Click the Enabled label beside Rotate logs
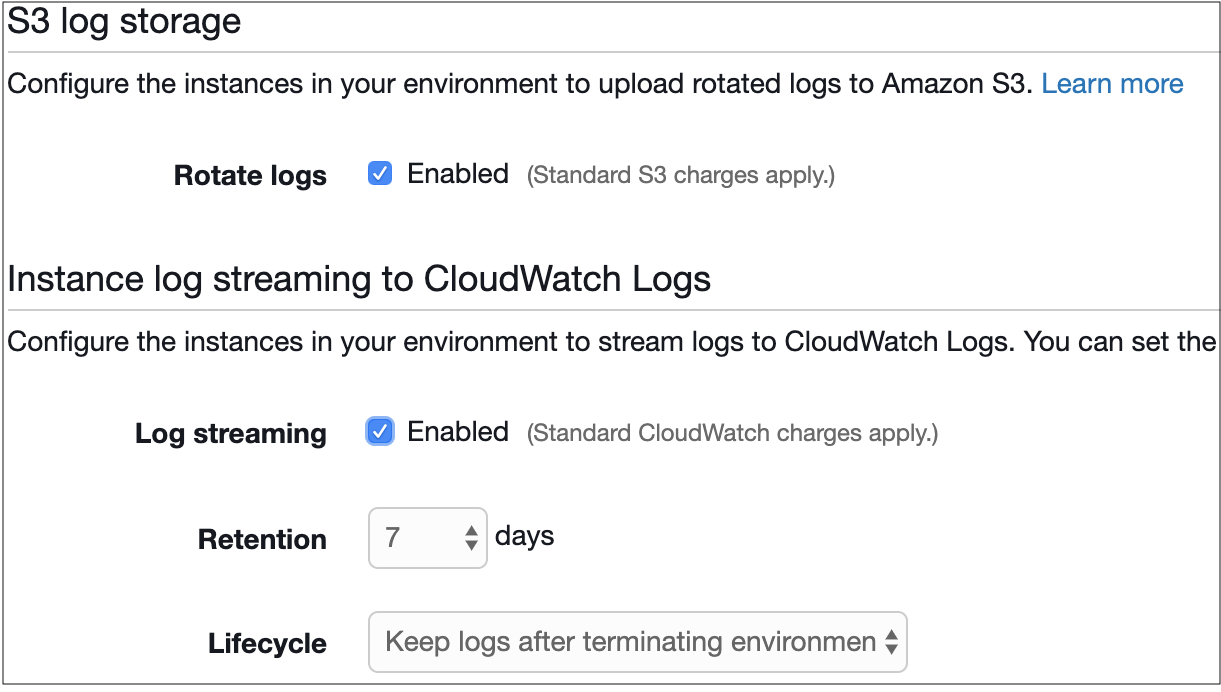This screenshot has width=1221, height=692. point(458,174)
